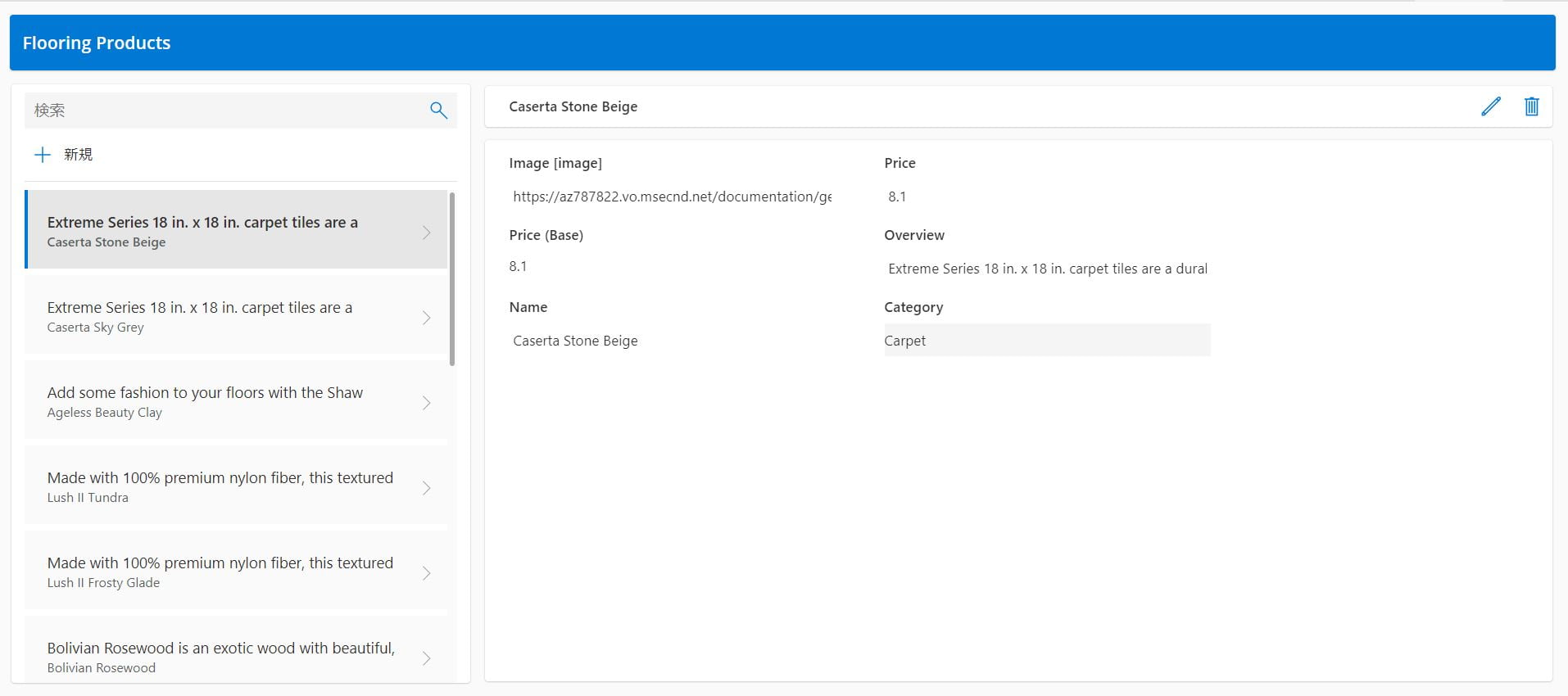
Task: Open chevron for Bolivian Rosewood item
Action: [426, 658]
